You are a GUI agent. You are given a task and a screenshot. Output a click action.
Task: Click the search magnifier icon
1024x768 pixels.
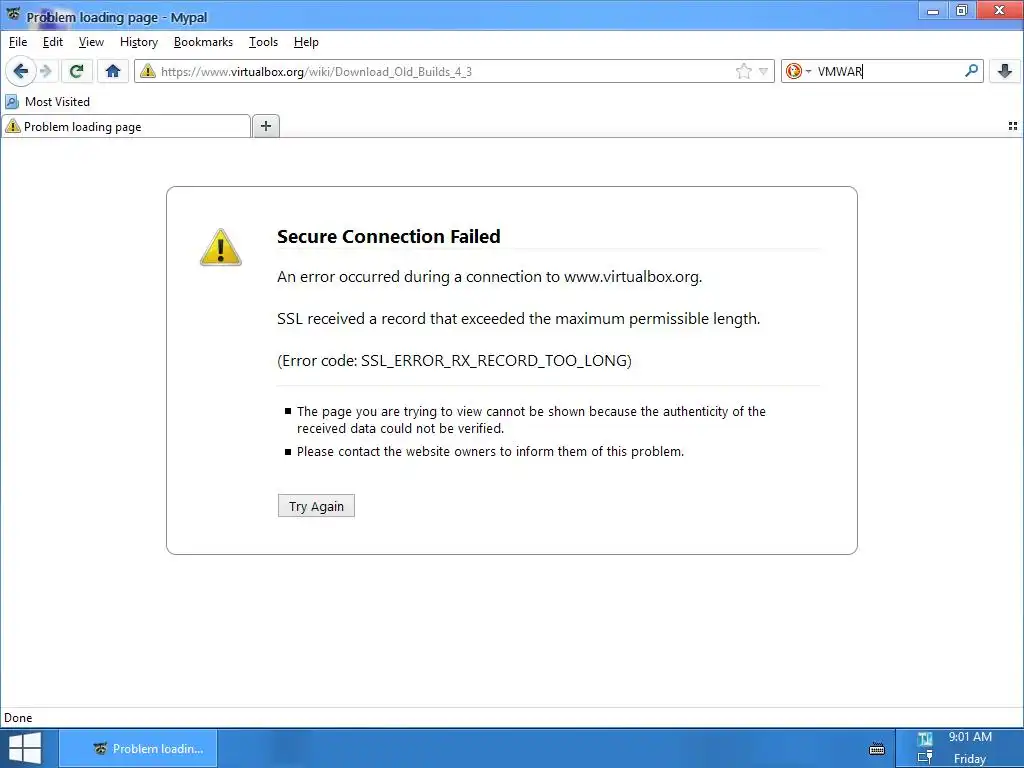(x=971, y=71)
